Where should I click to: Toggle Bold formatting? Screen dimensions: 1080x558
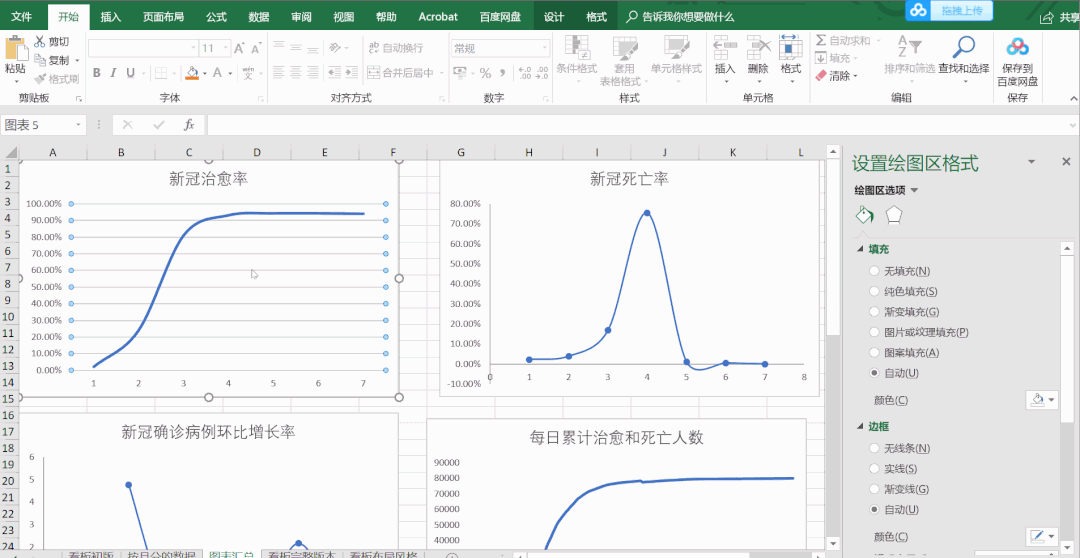tap(96, 73)
